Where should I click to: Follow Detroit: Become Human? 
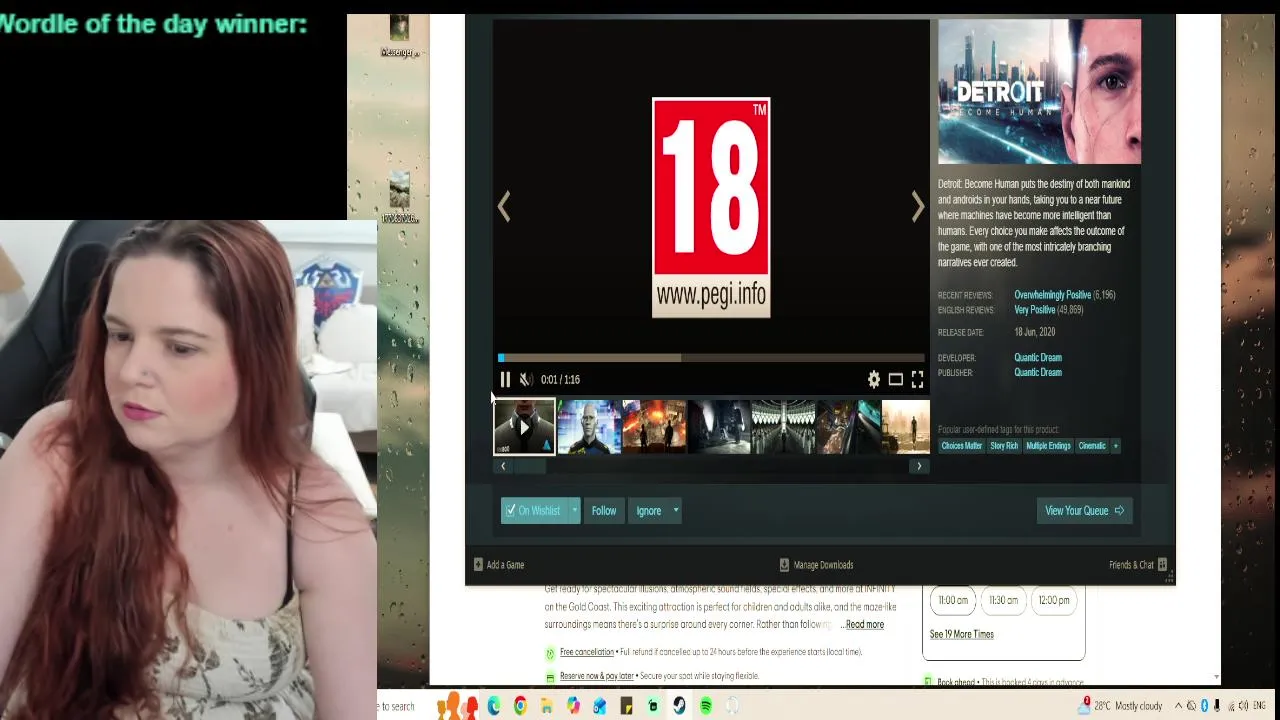pos(604,510)
